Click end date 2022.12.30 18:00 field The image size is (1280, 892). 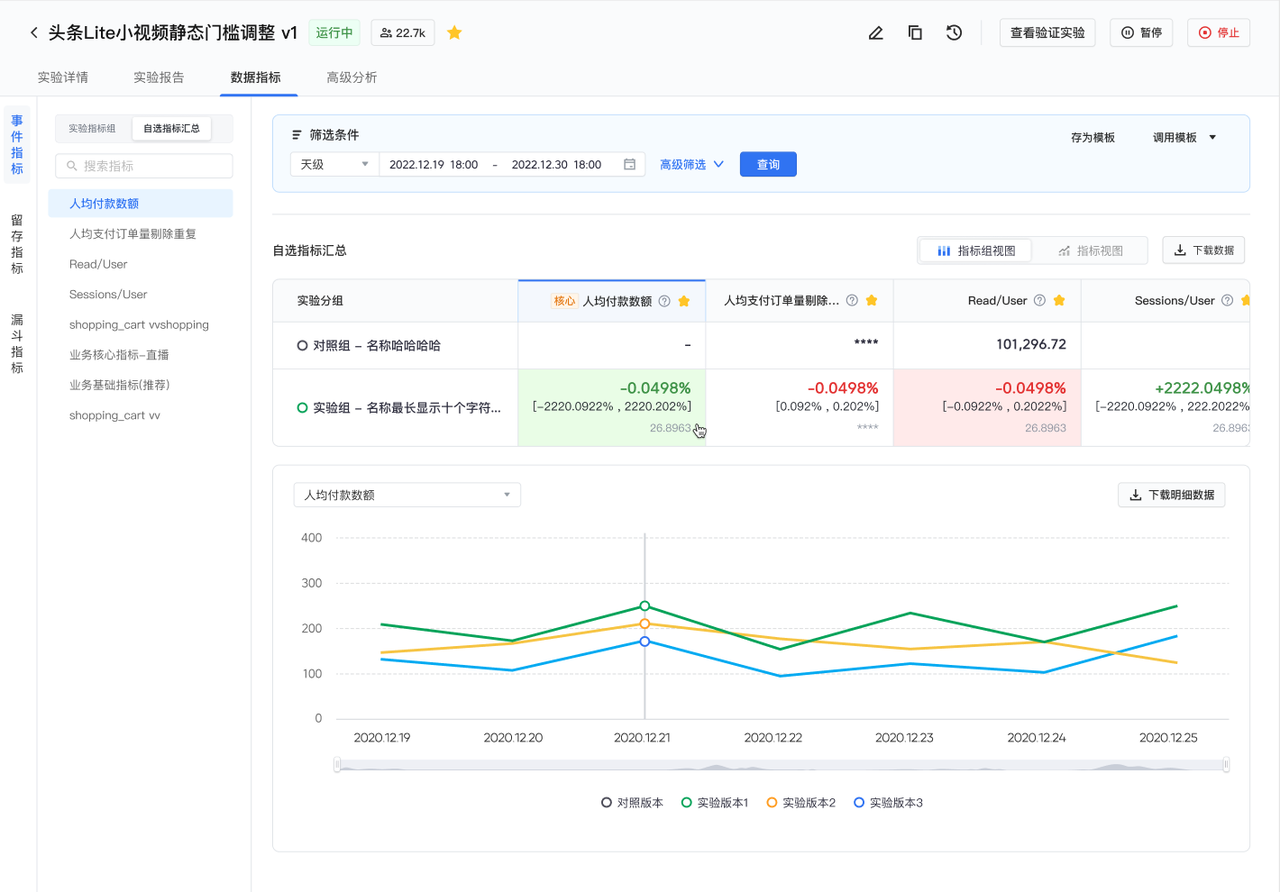click(556, 164)
